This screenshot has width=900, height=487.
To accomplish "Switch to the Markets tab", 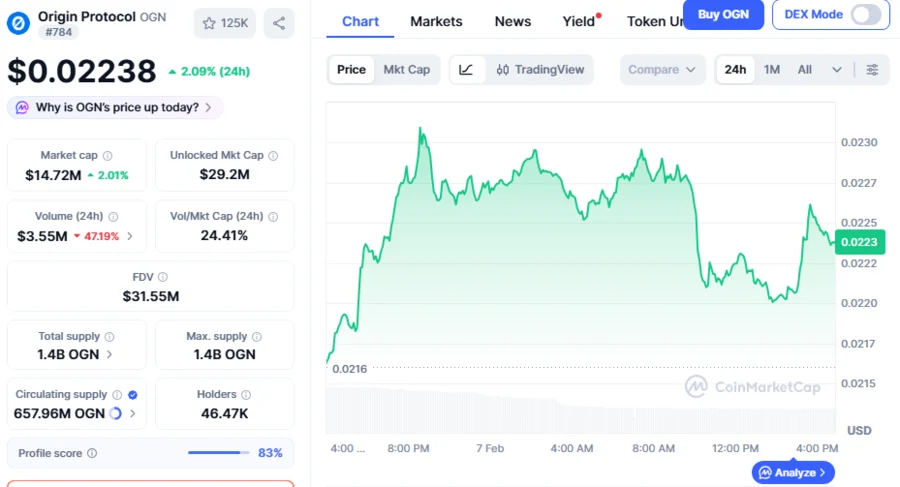I will point(436,21).
